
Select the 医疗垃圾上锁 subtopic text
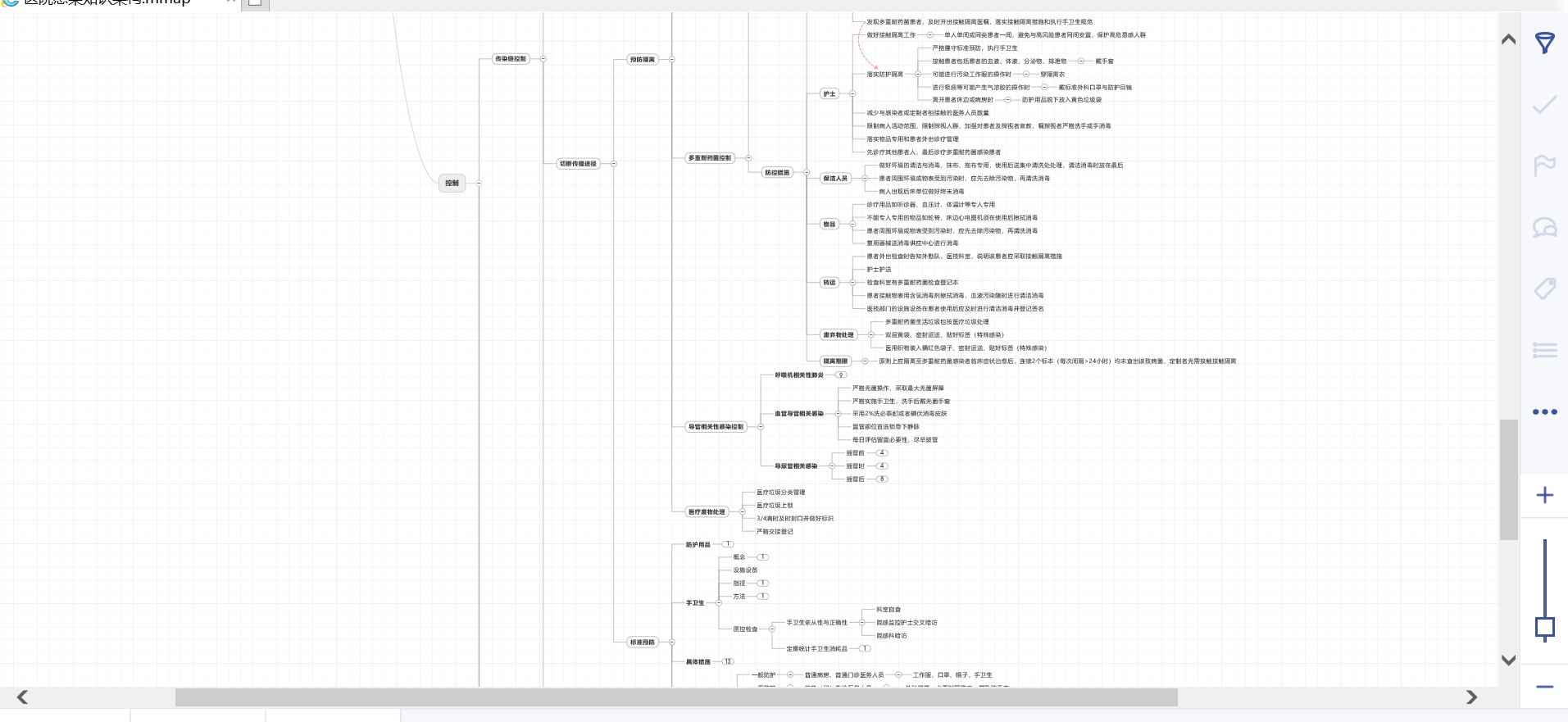pos(775,506)
